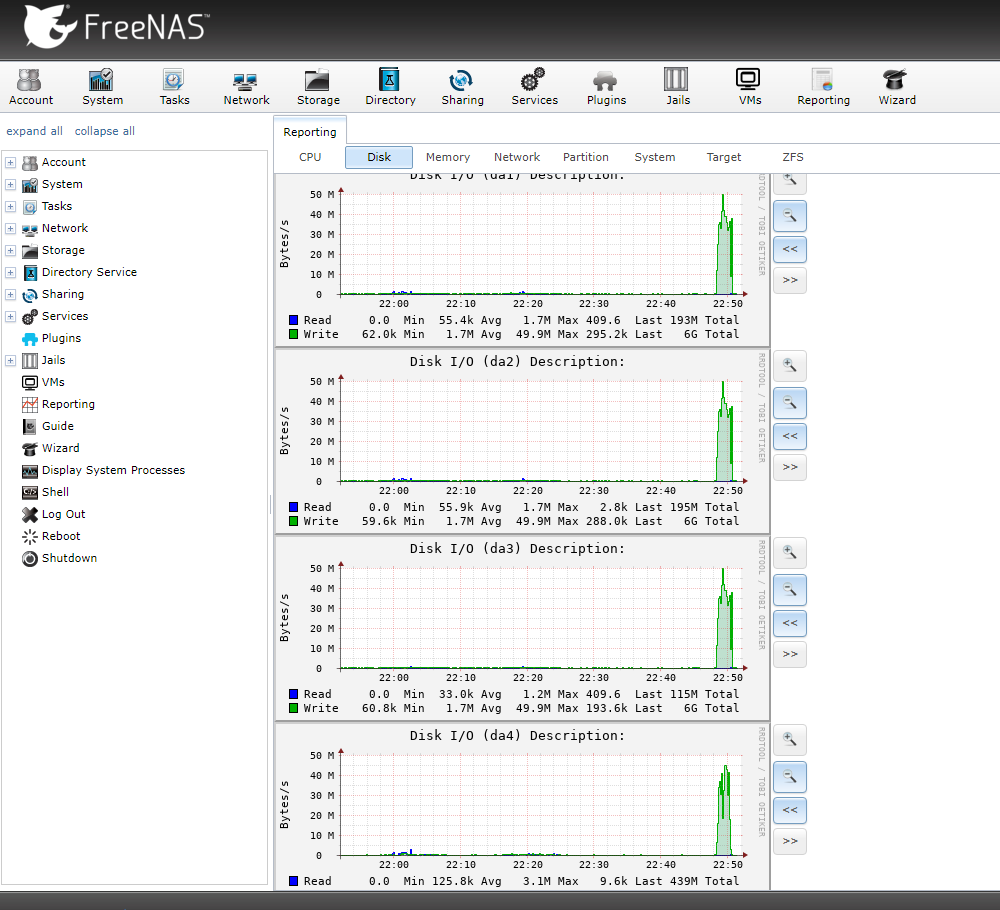The width and height of the screenshot is (1000, 910).
Task: Open Wizard in the sidebar tree
Action: 61,448
